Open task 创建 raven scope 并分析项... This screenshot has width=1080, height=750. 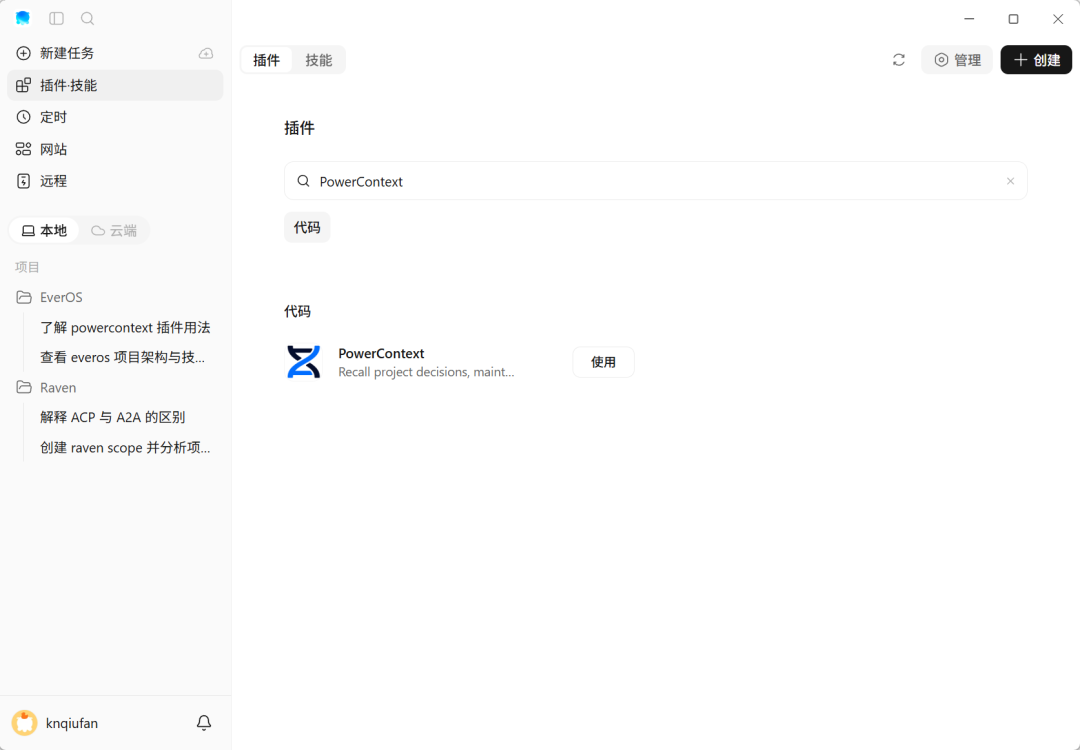coord(125,448)
